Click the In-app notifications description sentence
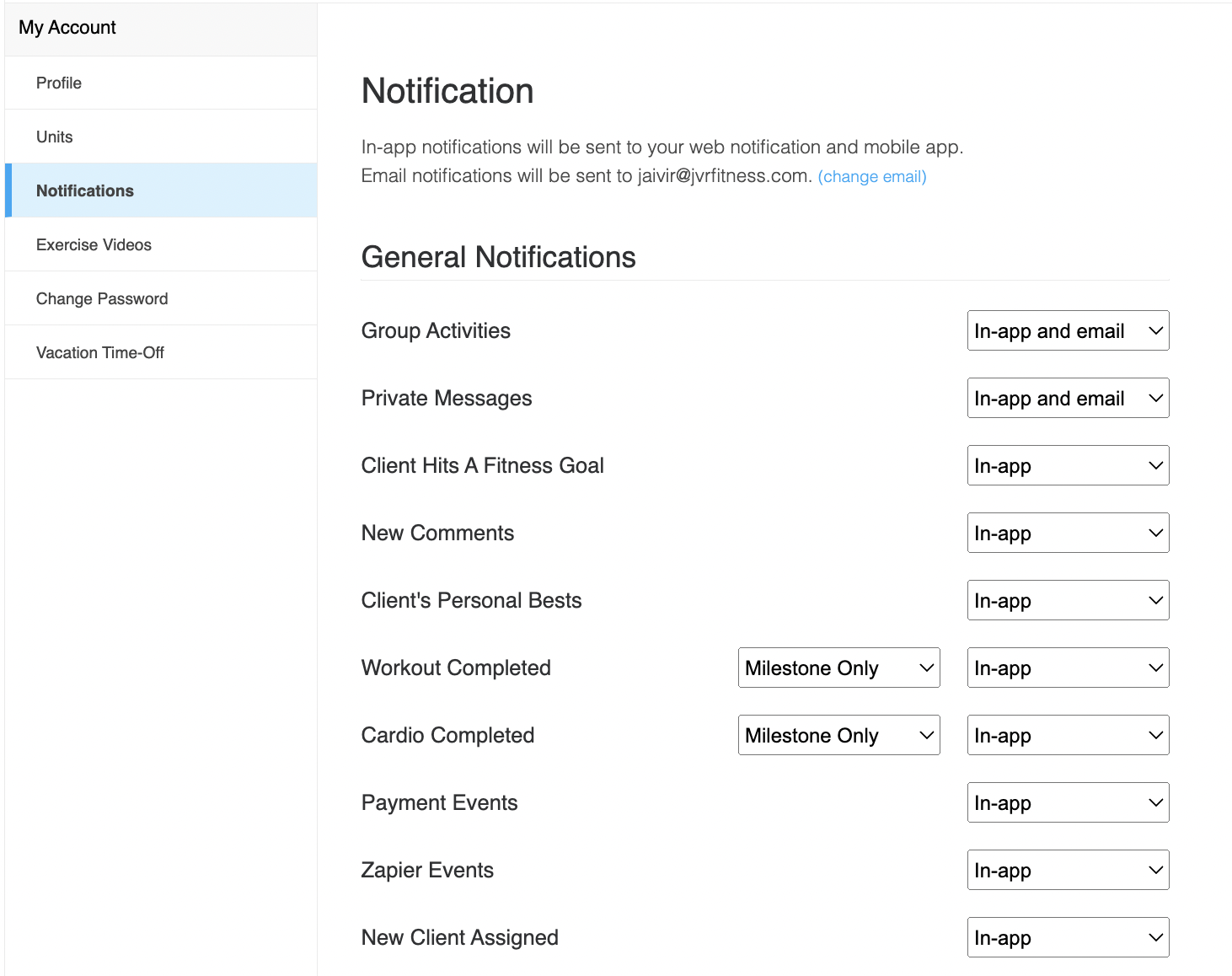The height and width of the screenshot is (976, 1232). (662, 147)
